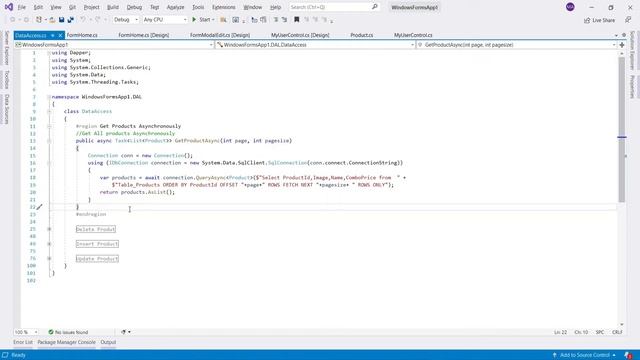Screen dimensions: 640x360
Task: Click the Save All icon
Action: click(x=71, y=20)
